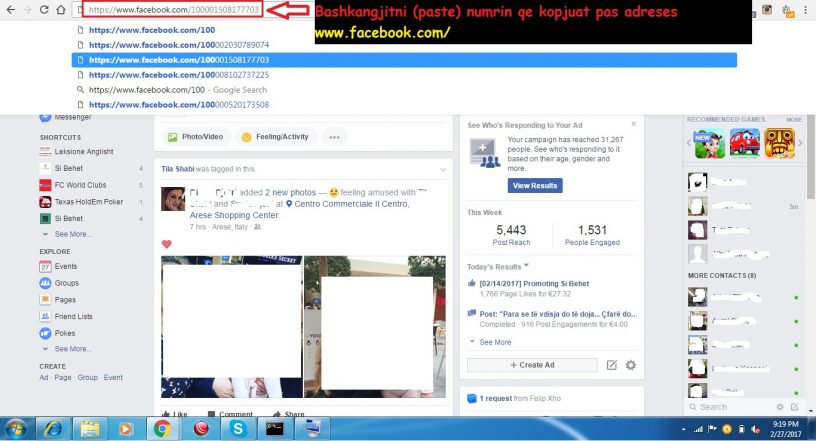Click the compose icon beside Create Ad
The width and height of the screenshot is (816, 441).
coord(611,365)
